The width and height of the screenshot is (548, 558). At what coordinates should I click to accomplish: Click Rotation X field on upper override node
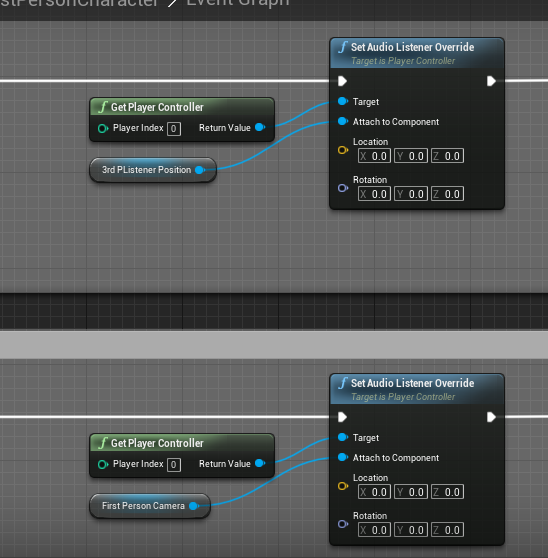point(374,194)
